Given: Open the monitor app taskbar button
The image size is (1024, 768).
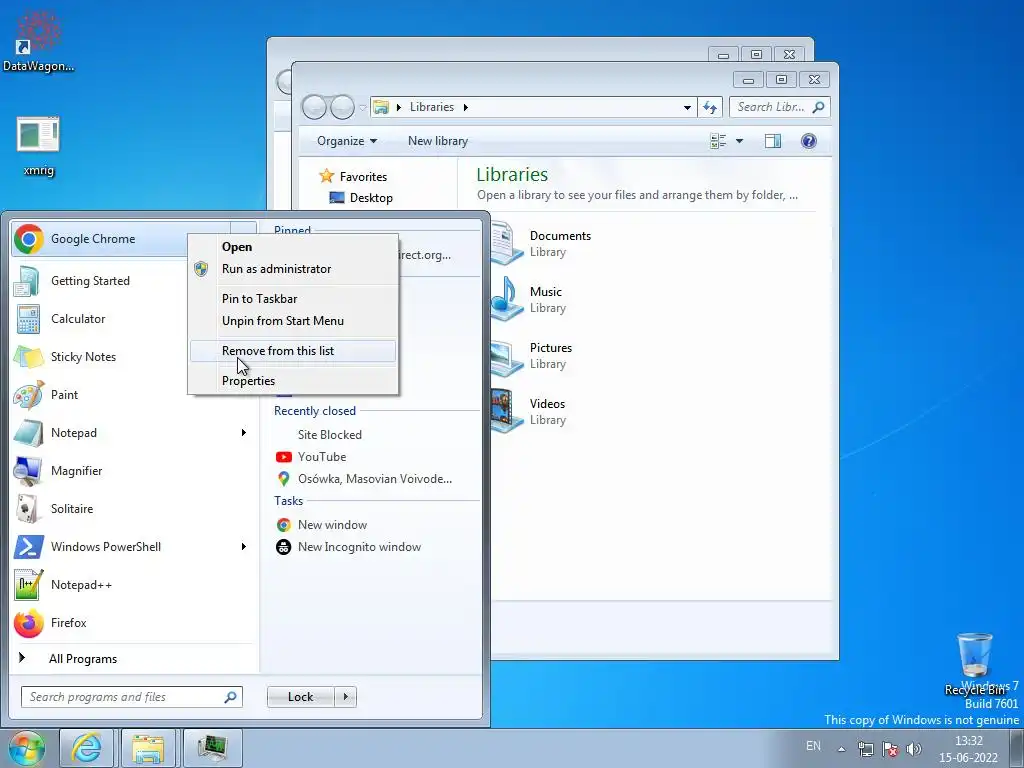Looking at the screenshot, I should (x=212, y=748).
